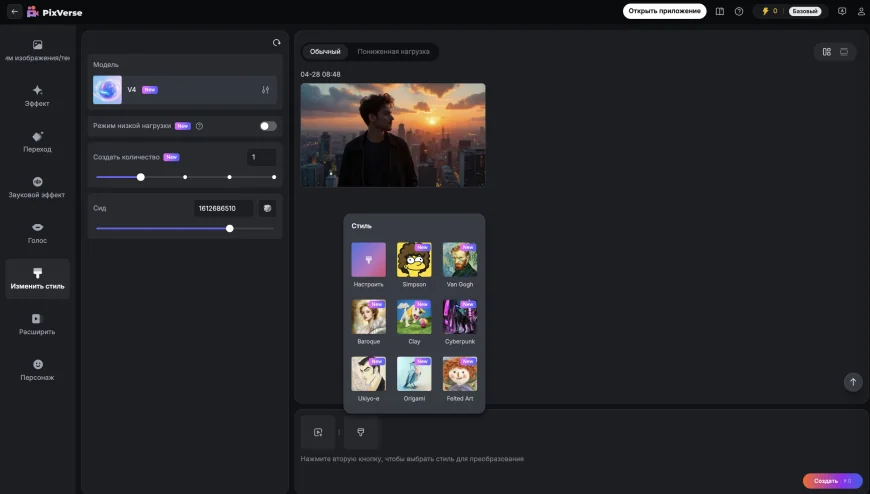870x494 pixels.
Task: Toggle the Режим низкой нагрузки switch
Action: tap(268, 126)
